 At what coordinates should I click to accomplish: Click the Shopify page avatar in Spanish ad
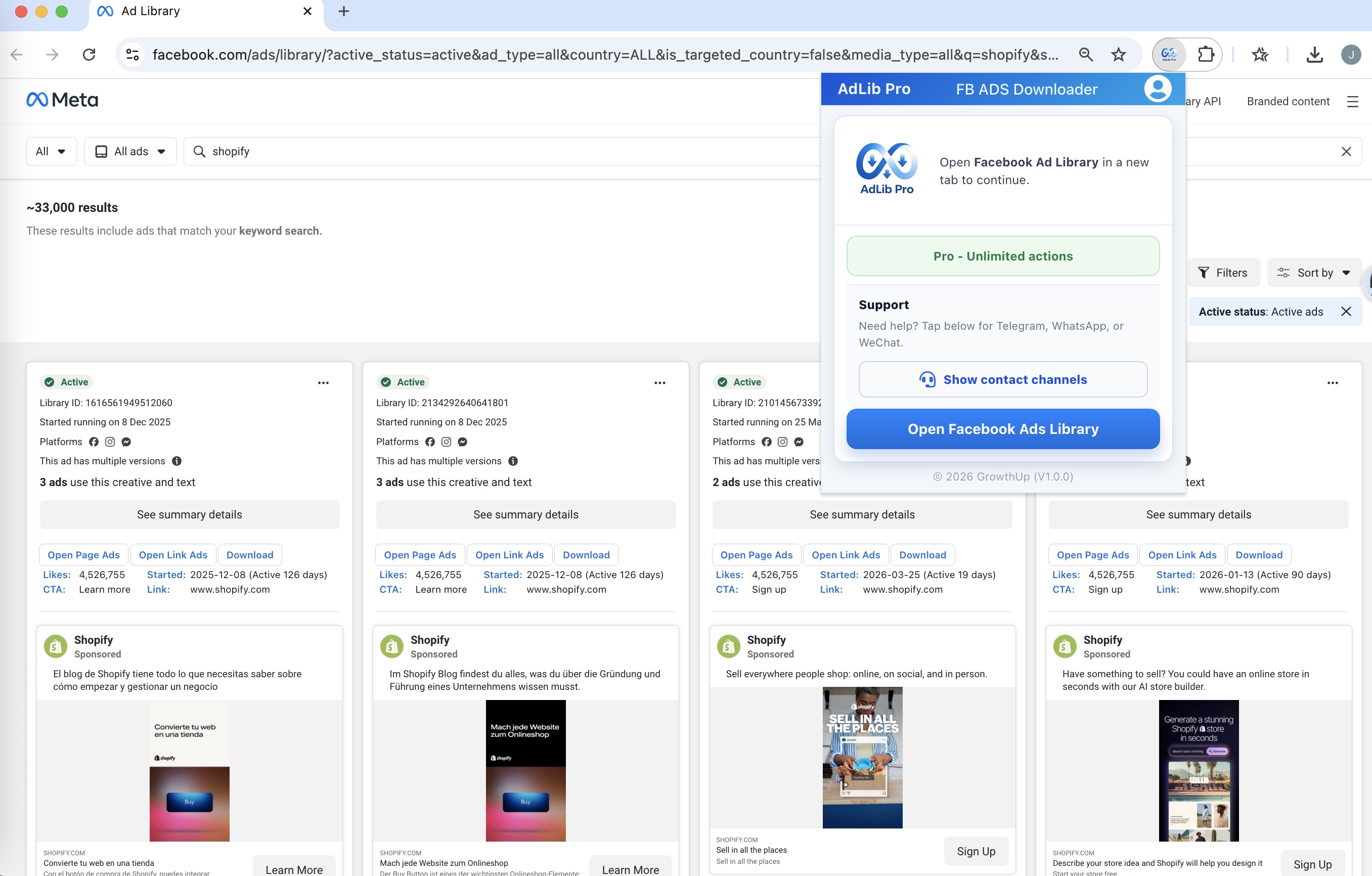click(55, 647)
